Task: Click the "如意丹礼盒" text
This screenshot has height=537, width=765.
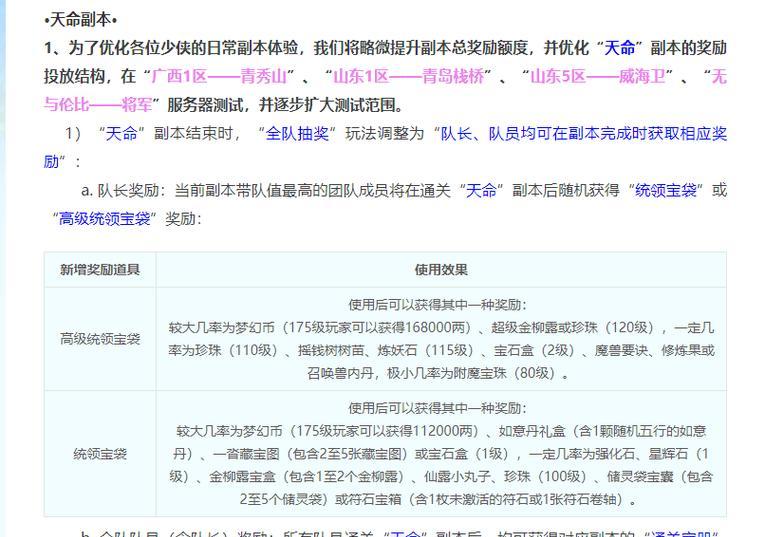Action: point(532,431)
